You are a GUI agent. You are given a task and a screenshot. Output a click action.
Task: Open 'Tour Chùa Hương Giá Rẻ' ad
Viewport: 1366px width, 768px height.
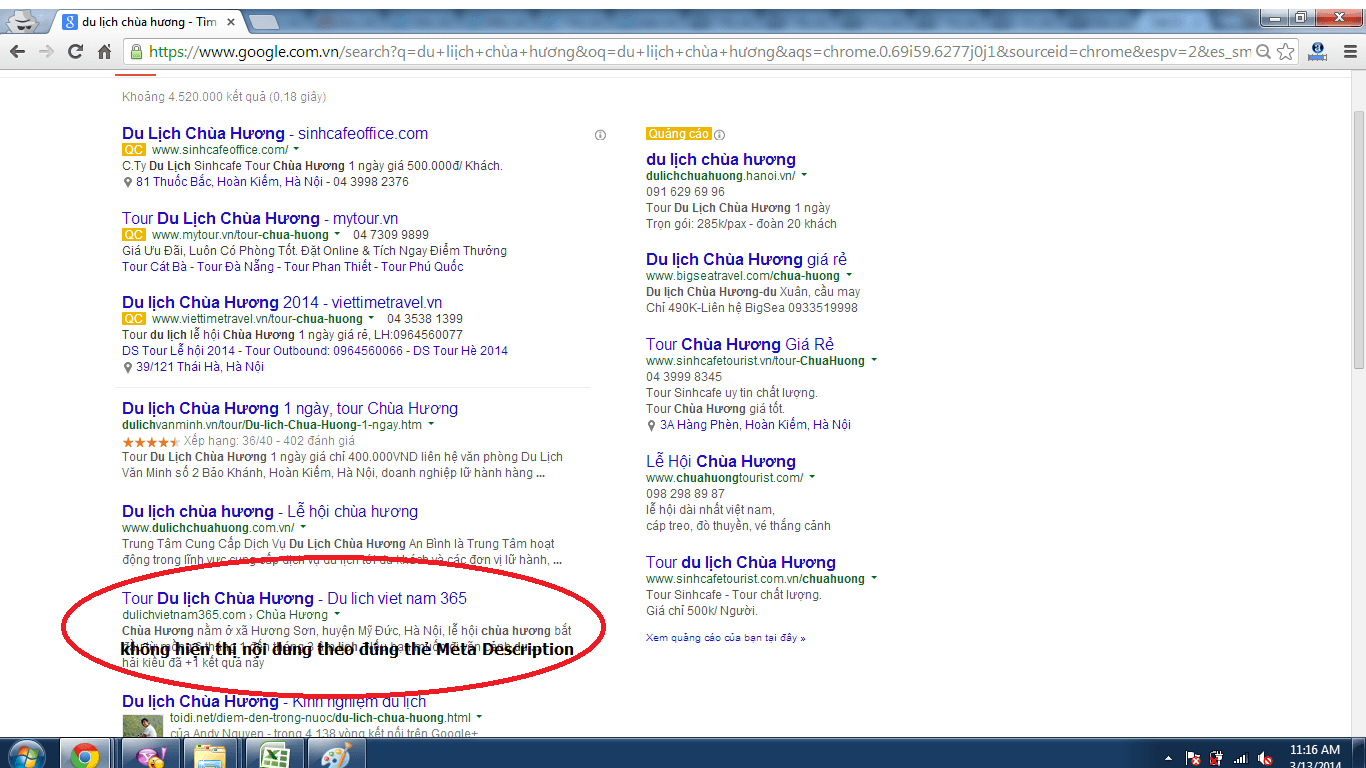point(740,344)
